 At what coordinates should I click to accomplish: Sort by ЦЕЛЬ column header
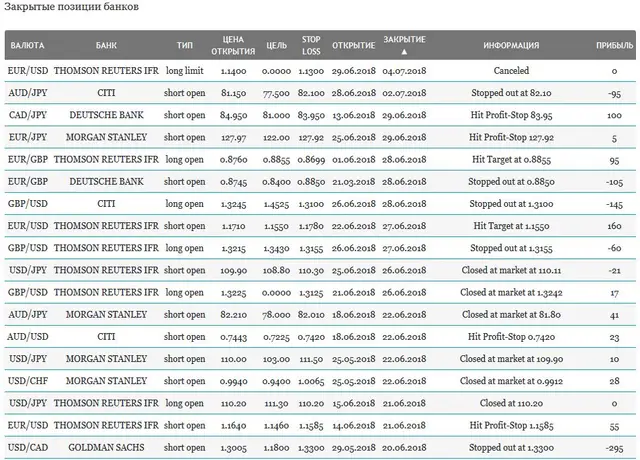point(276,45)
